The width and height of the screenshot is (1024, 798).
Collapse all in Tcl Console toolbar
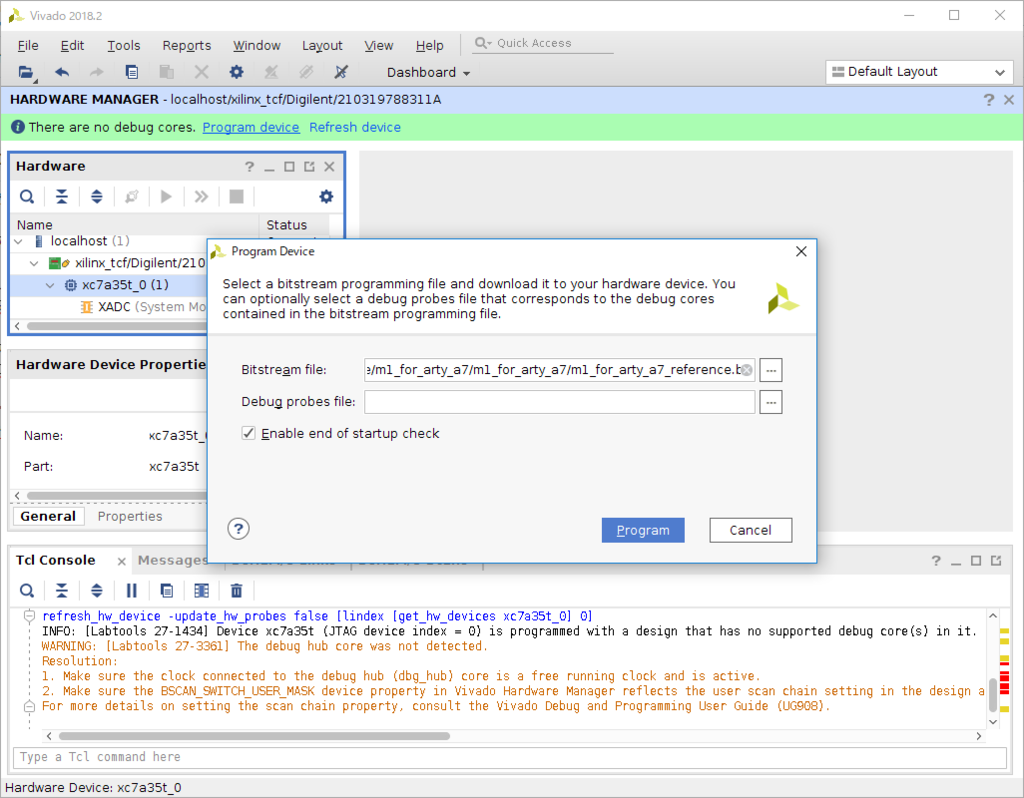[x=61, y=591]
